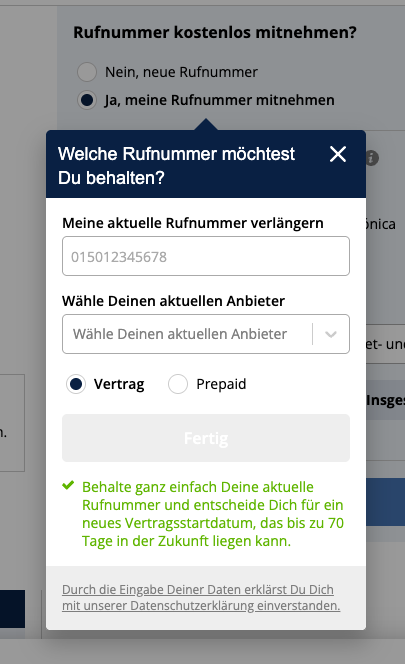Select the "Ja, meine Rufnummer mitnehmen" radio button
The width and height of the screenshot is (405, 664).
click(87, 100)
